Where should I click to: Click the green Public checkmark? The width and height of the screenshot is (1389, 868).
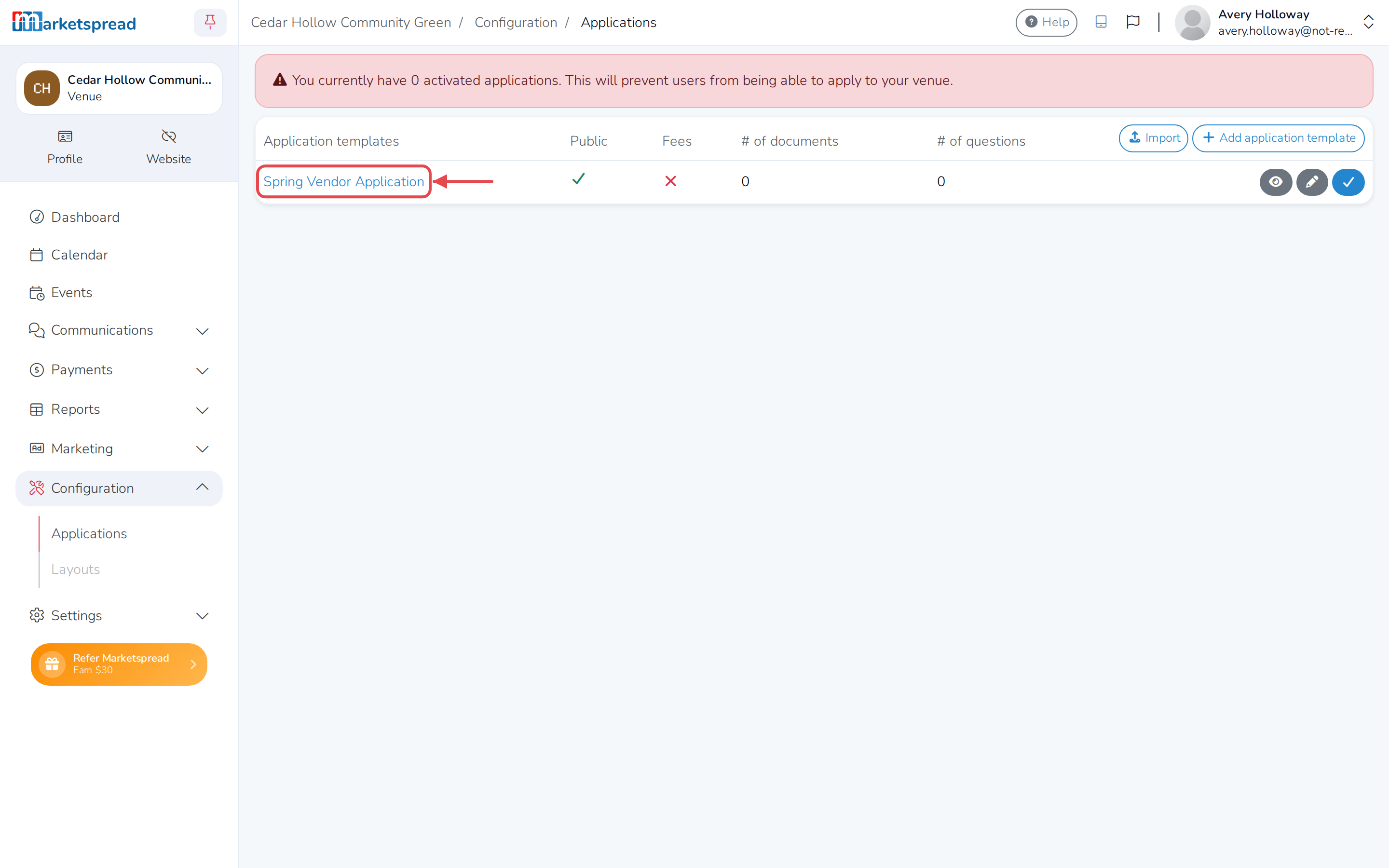(x=578, y=179)
